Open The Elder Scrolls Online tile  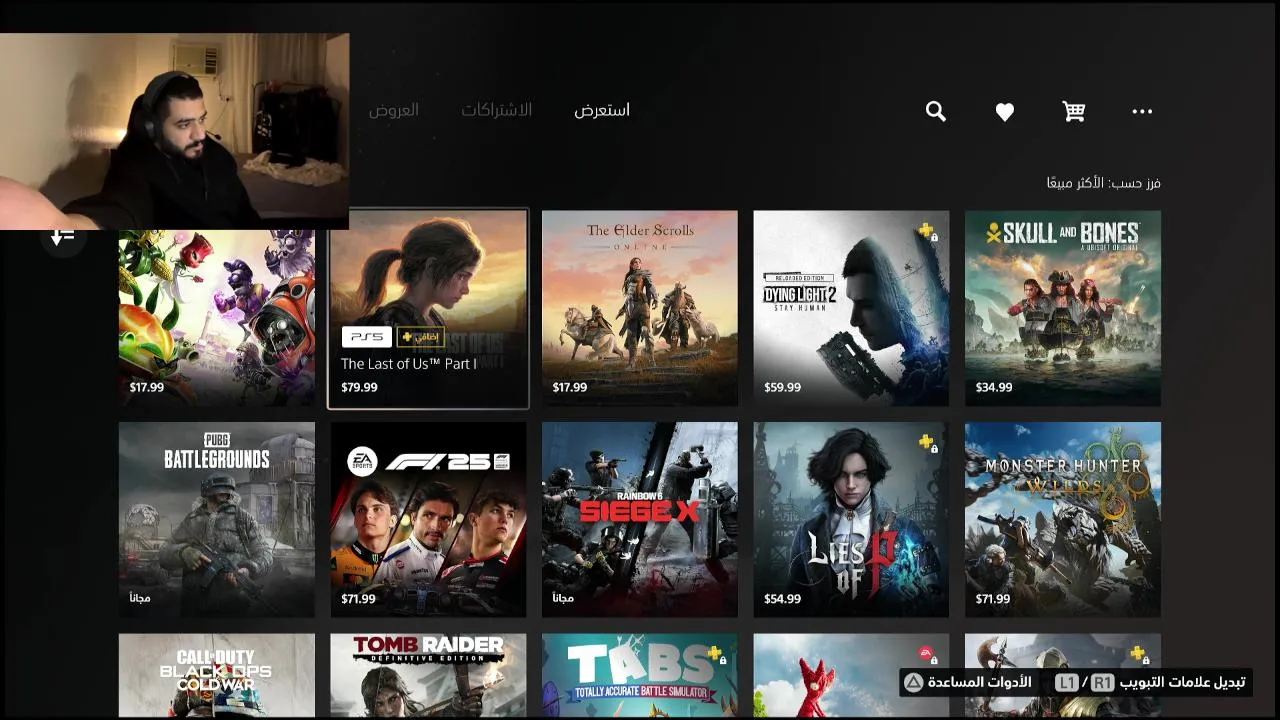pyautogui.click(x=640, y=308)
